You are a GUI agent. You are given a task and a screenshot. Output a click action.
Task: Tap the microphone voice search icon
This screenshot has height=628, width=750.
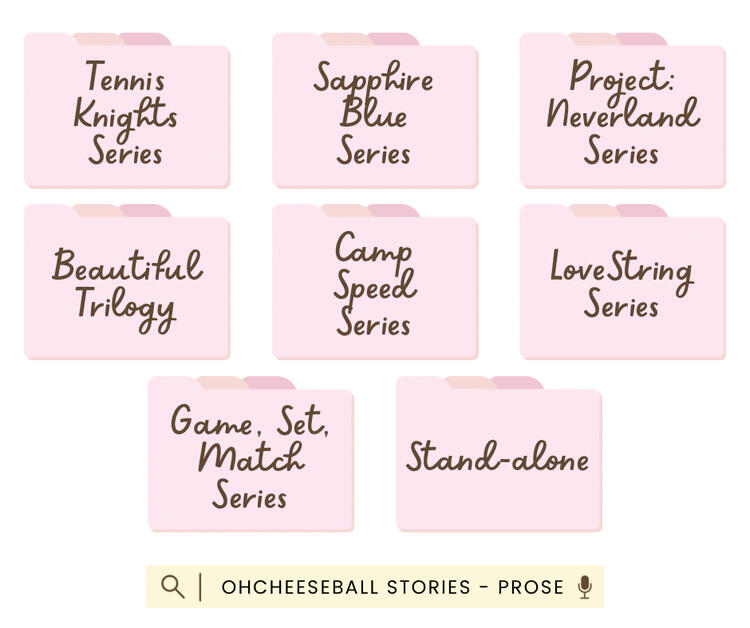tap(585, 587)
